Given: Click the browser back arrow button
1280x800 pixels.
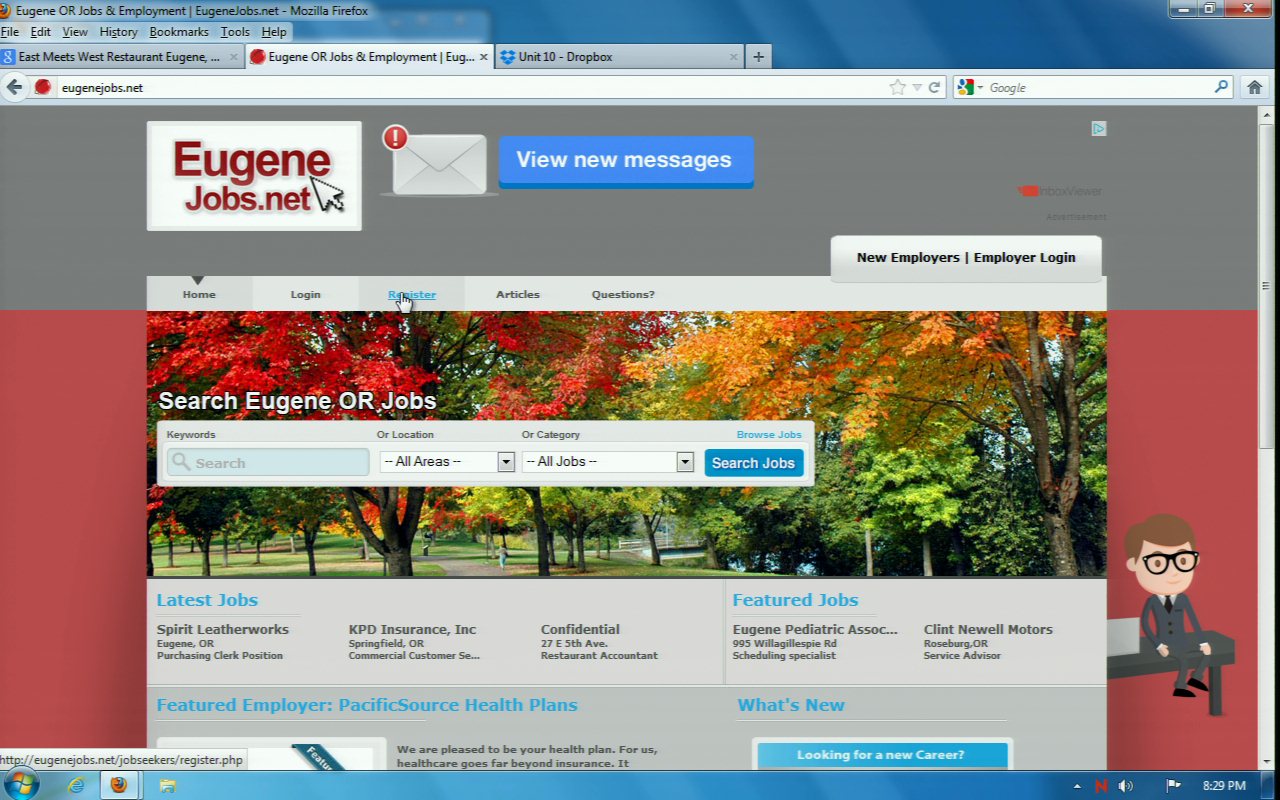Looking at the screenshot, I should click(x=14, y=87).
